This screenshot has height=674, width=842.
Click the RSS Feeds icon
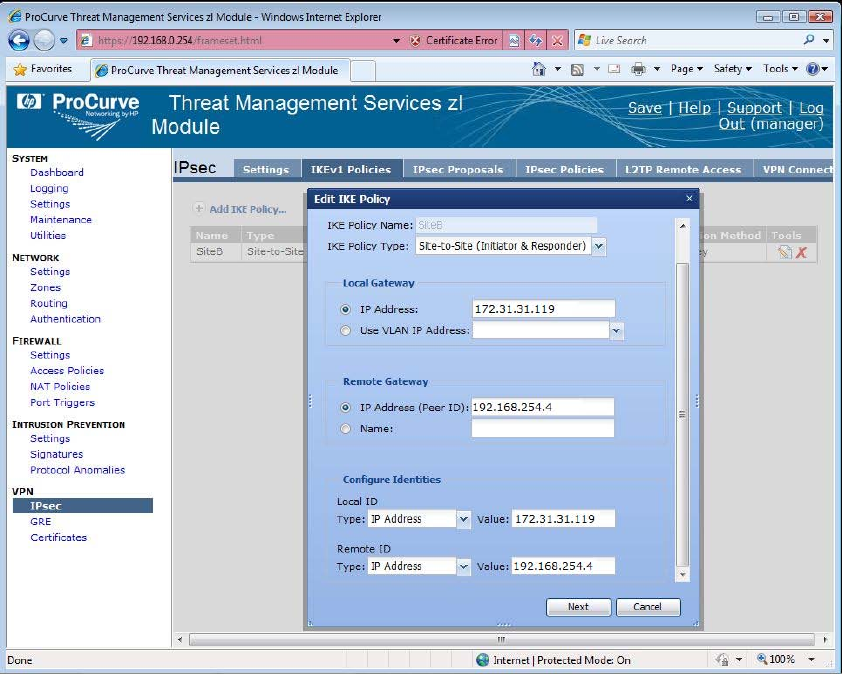(x=577, y=69)
